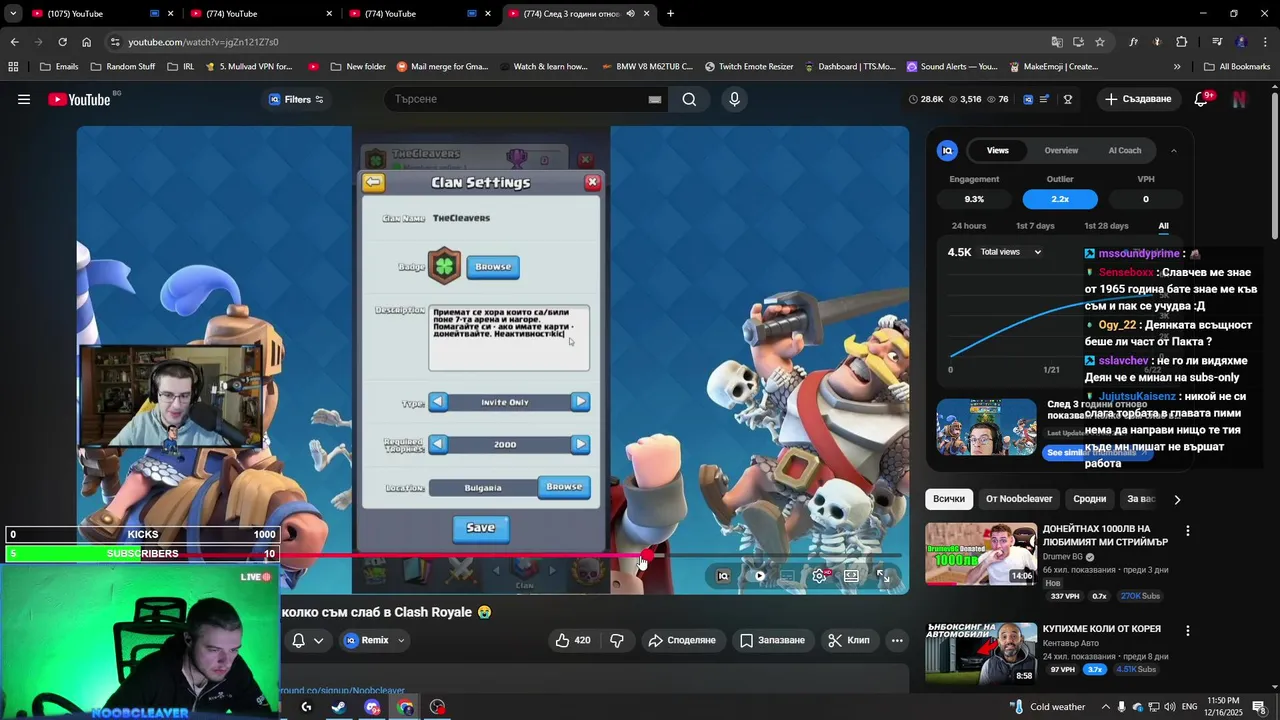The width and height of the screenshot is (1280, 720).
Task: Open Chrome media control icon
Action: tap(1217, 42)
